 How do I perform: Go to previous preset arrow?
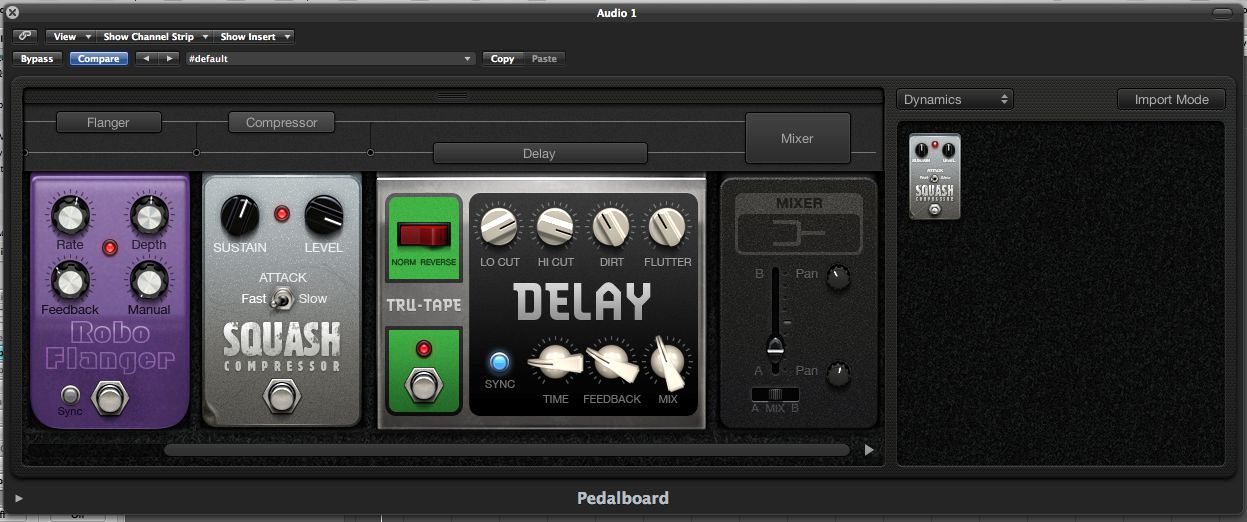(146, 59)
